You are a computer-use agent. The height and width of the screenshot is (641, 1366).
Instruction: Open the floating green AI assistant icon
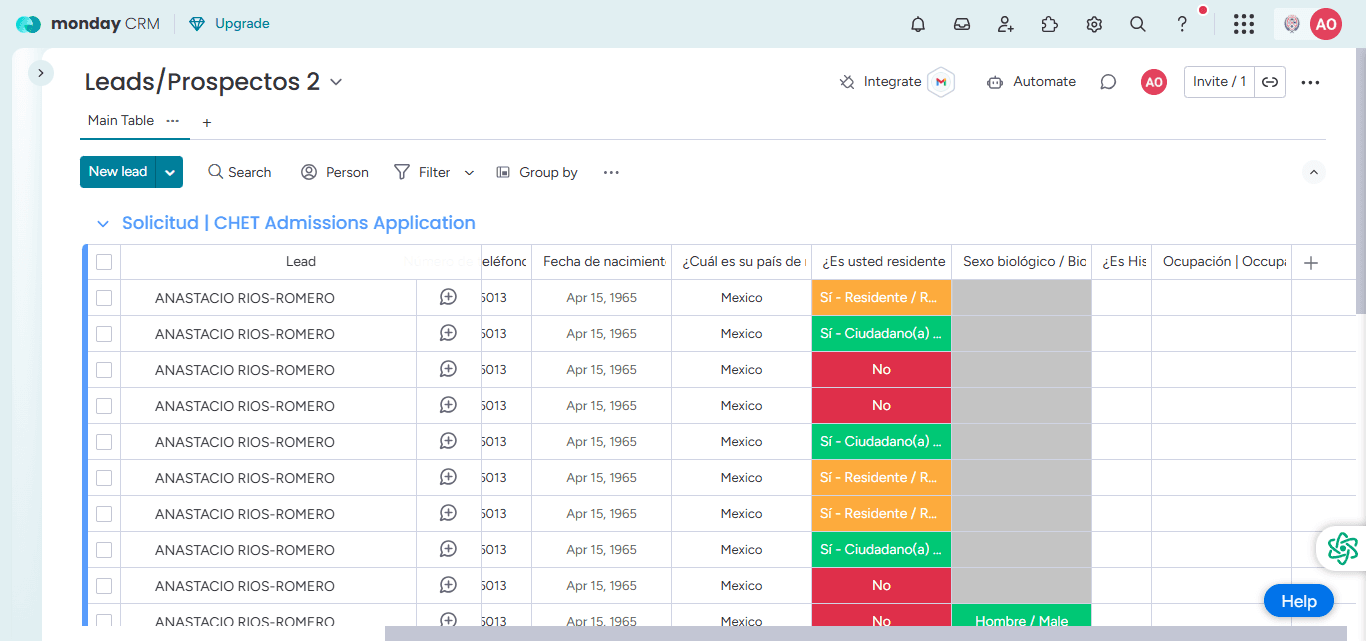(x=1342, y=548)
